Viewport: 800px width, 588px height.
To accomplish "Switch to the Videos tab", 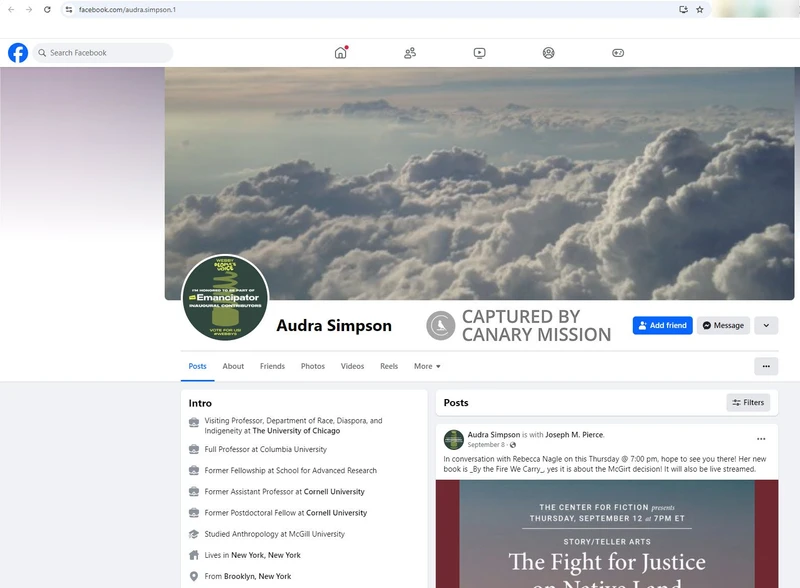I will [x=352, y=366].
